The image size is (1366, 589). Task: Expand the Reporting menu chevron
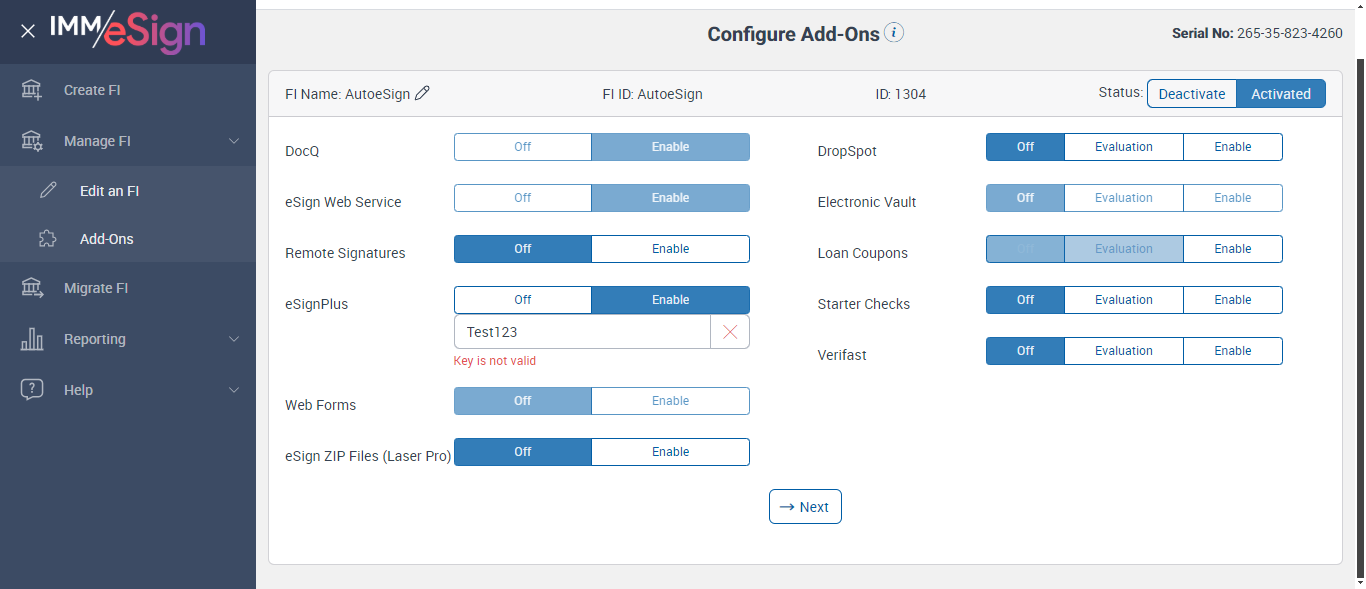(234, 339)
